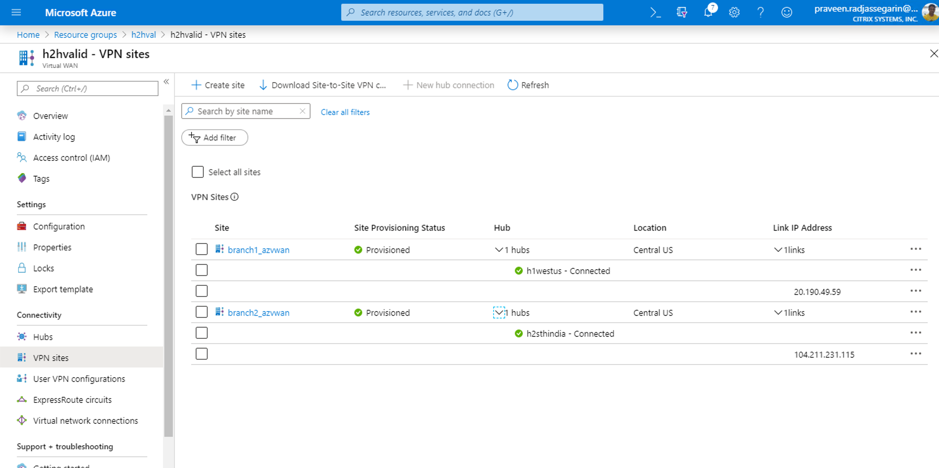This screenshot has width=939, height=468.
Task: Collapse the 1 hubs list for branch2_azvwan
Action: pyautogui.click(x=498, y=313)
